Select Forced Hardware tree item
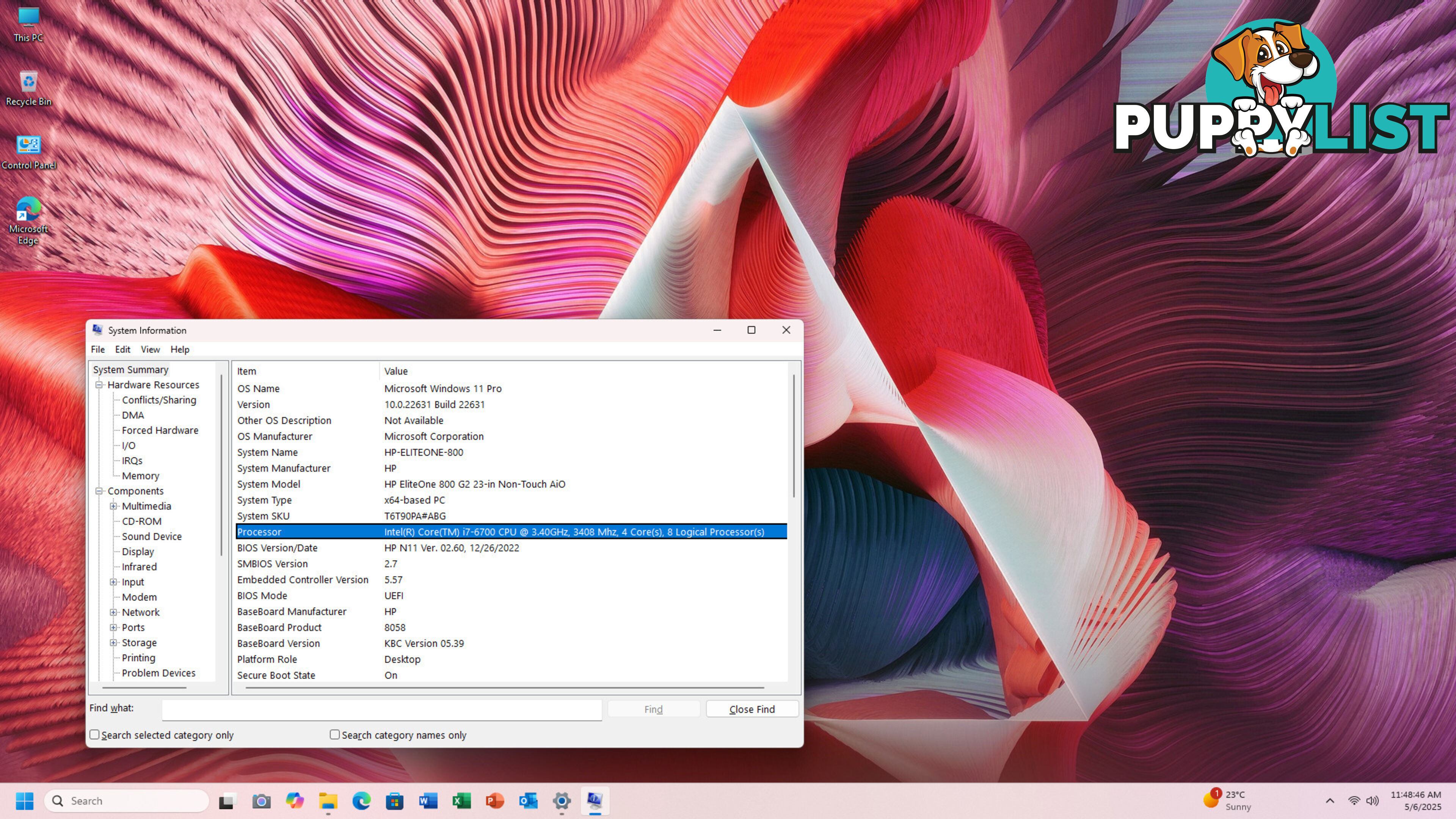Screen dimensions: 1456x819 [x=160, y=431]
